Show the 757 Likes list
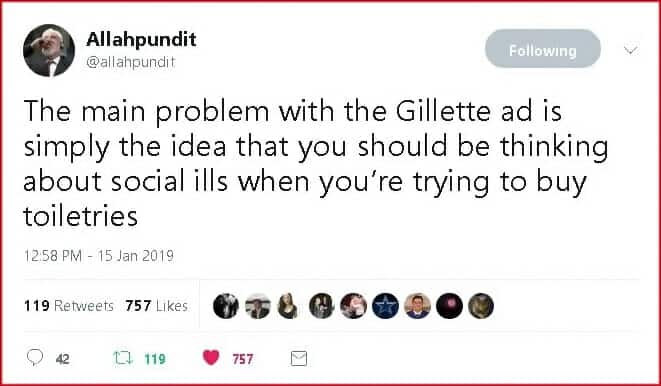This screenshot has width=661, height=386. pyautogui.click(x=156, y=306)
